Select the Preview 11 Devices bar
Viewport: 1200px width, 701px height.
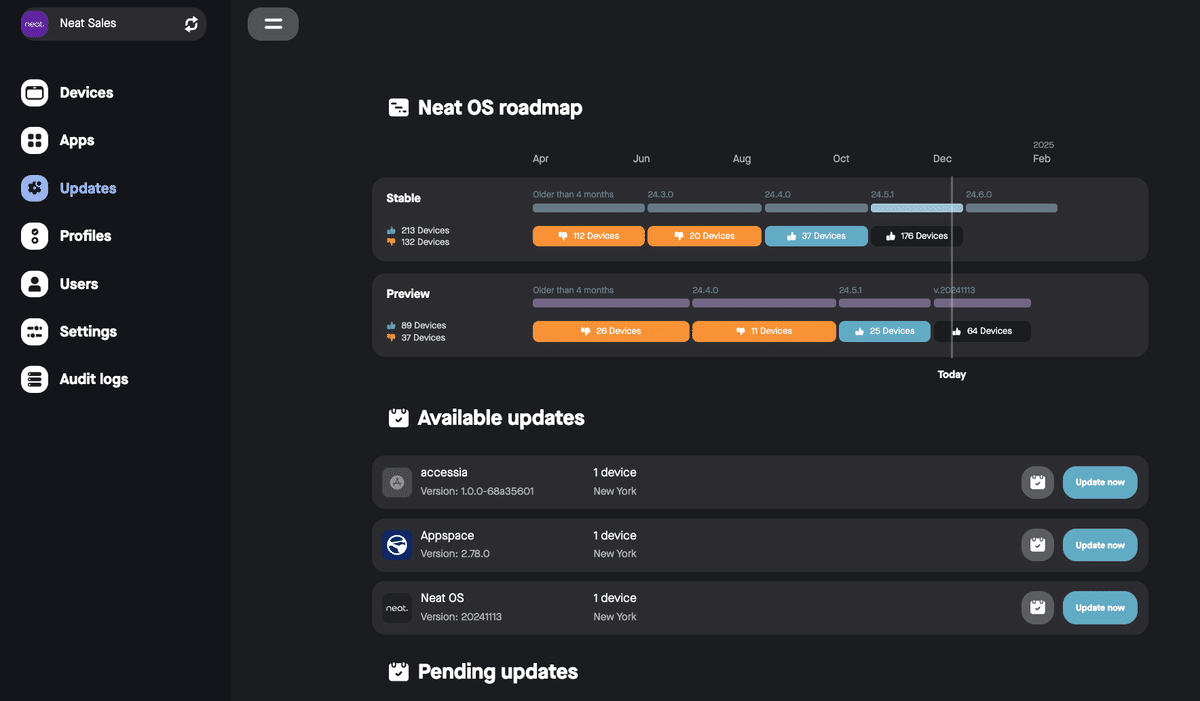coord(764,331)
